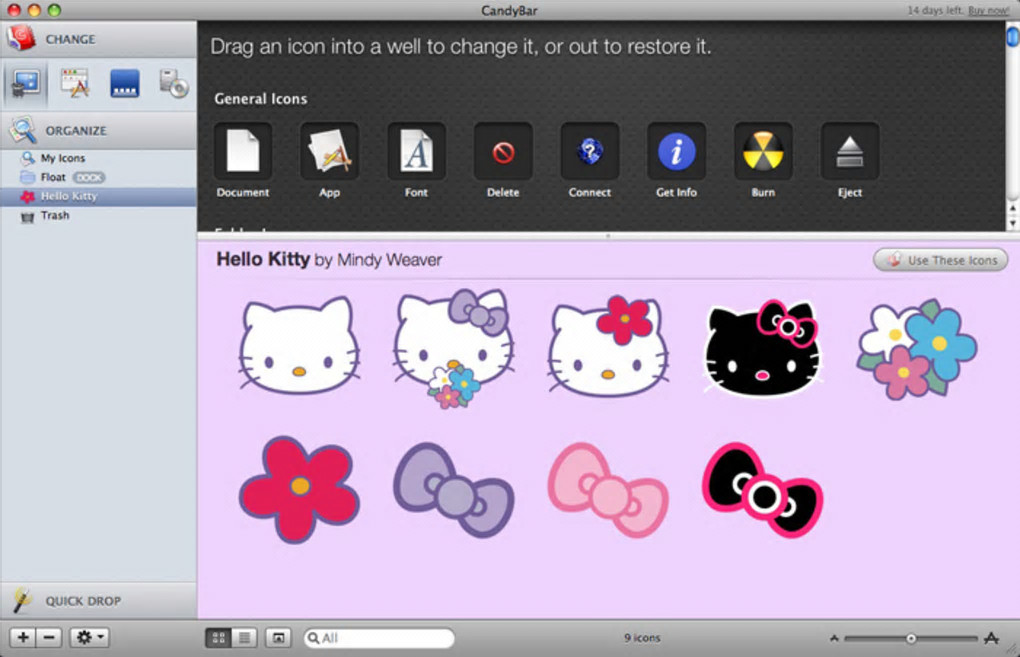Click the Font icon well

pyautogui.click(x=416, y=151)
